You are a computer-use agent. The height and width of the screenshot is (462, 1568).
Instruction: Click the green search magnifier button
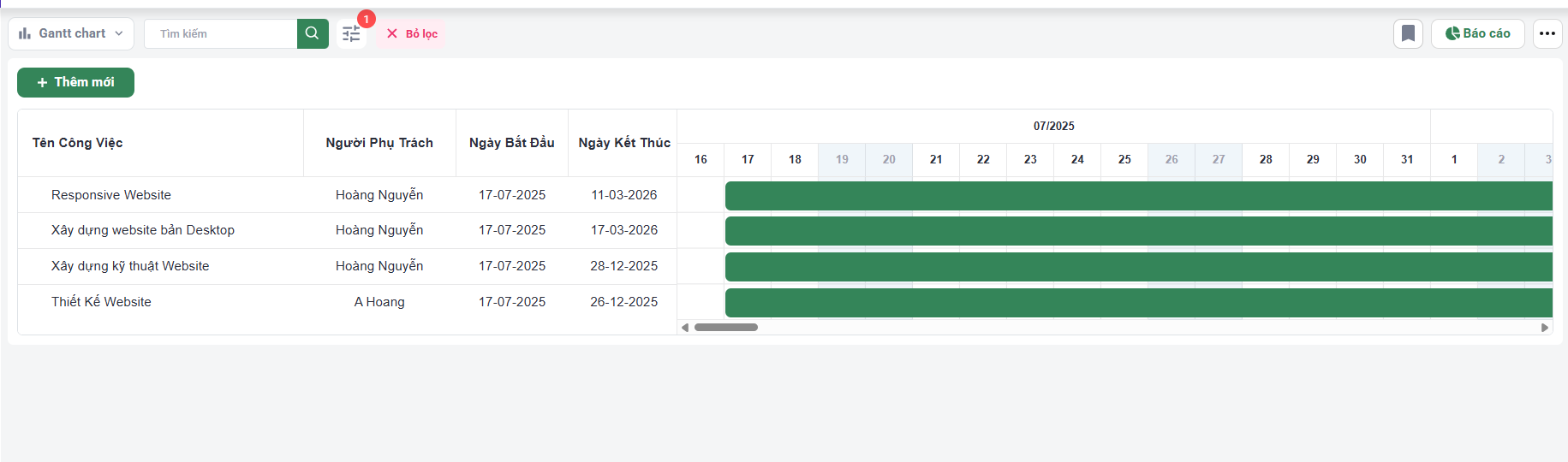click(313, 33)
